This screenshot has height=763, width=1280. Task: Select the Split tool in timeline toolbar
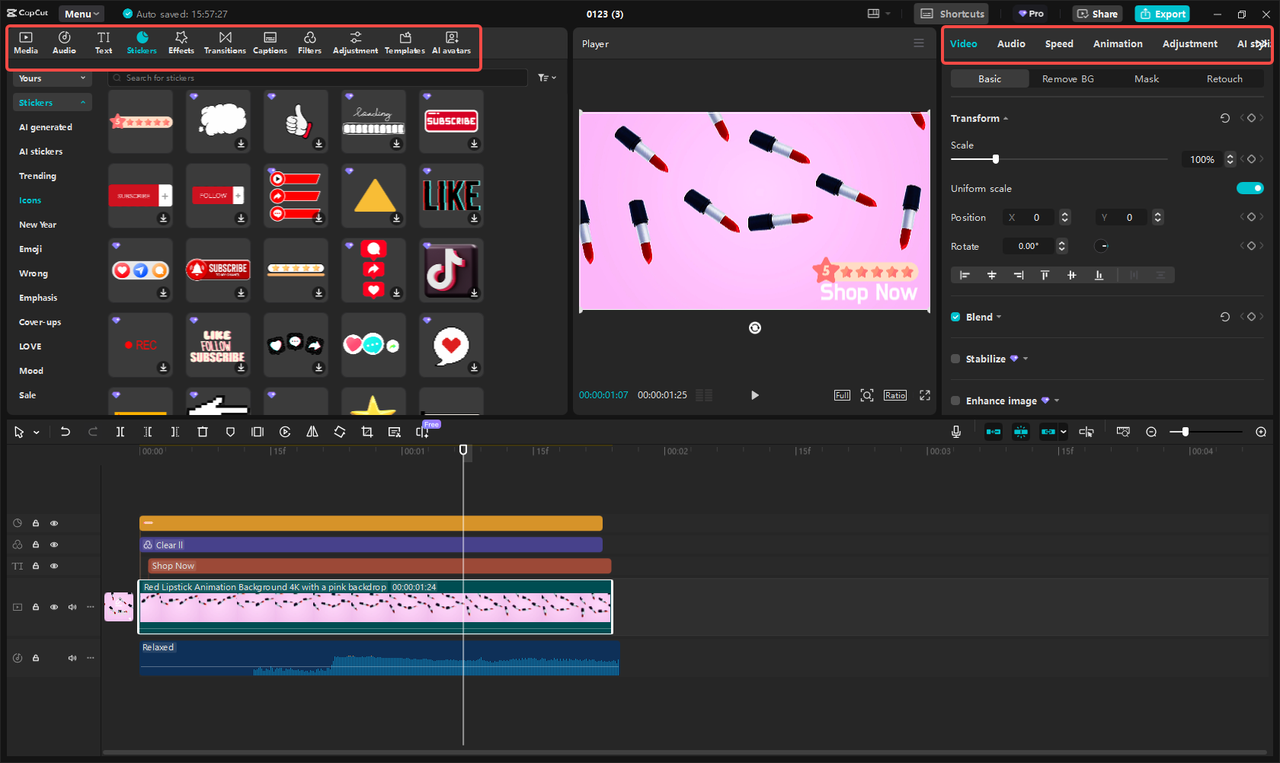(x=119, y=431)
